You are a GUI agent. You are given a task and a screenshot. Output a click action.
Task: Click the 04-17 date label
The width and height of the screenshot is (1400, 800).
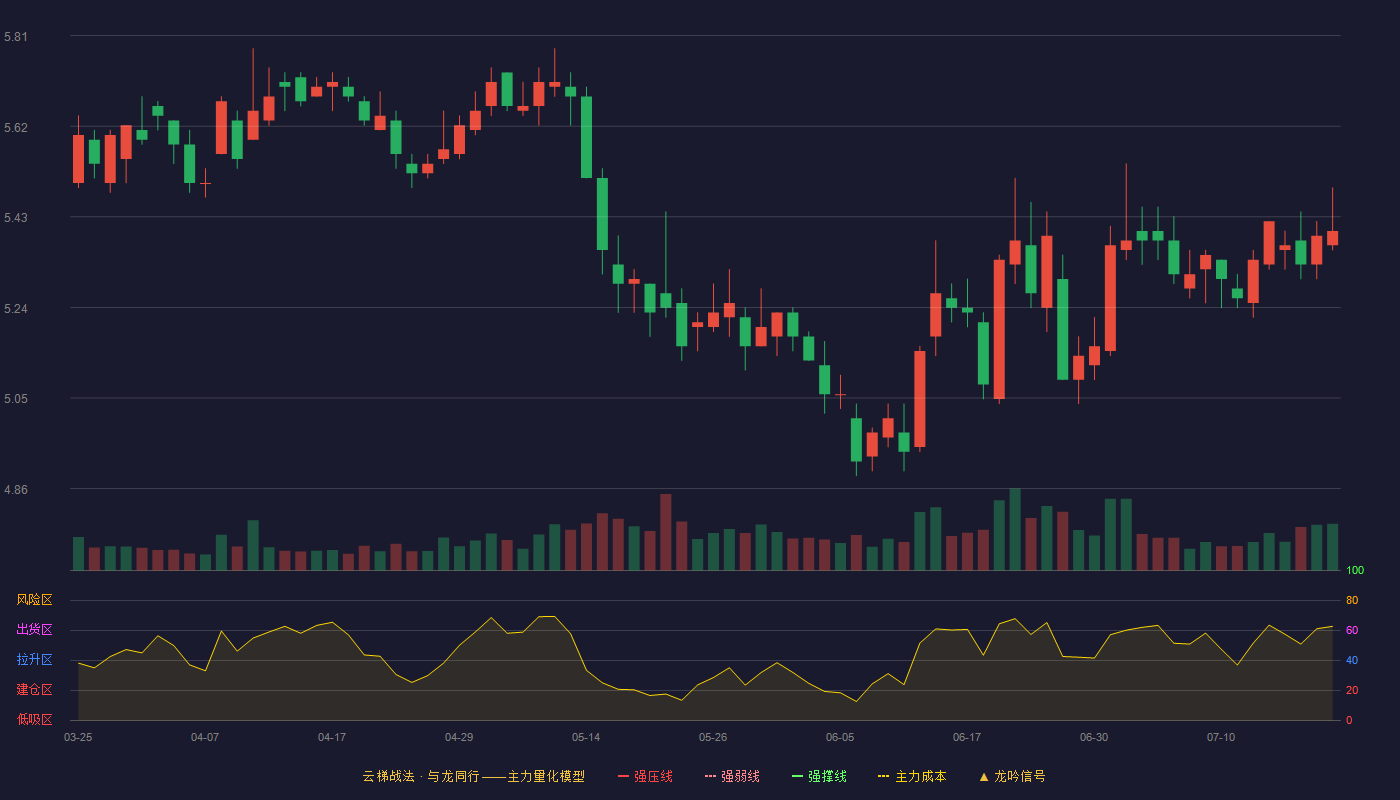click(x=332, y=737)
